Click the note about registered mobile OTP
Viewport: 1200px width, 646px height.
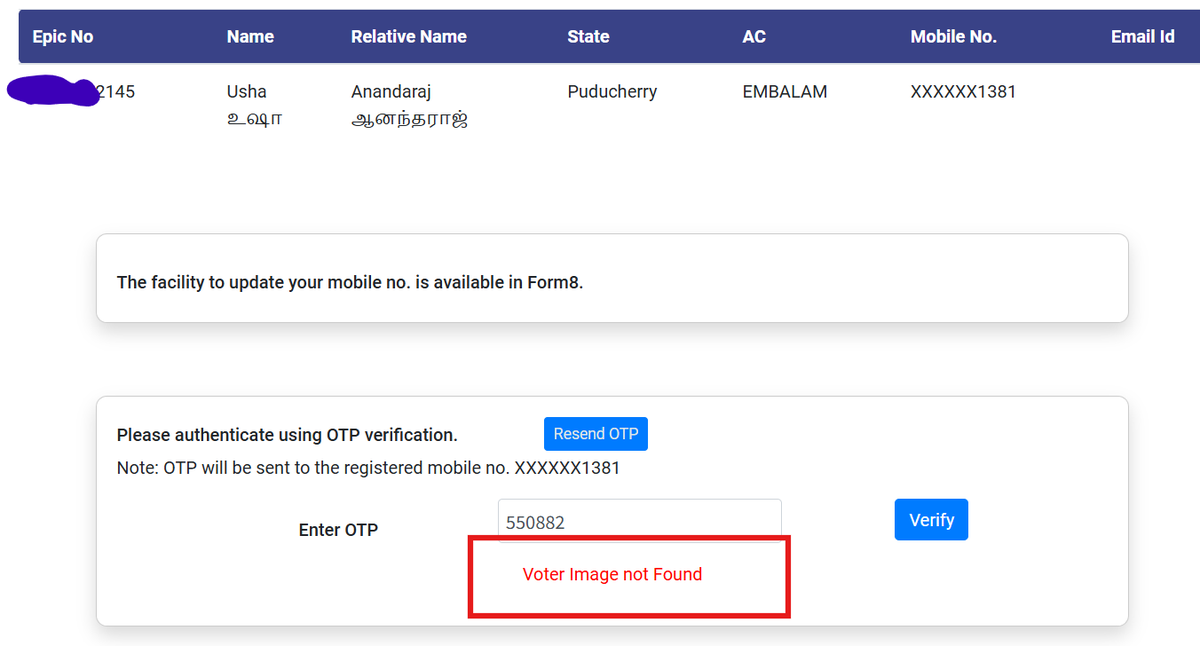coord(368,467)
